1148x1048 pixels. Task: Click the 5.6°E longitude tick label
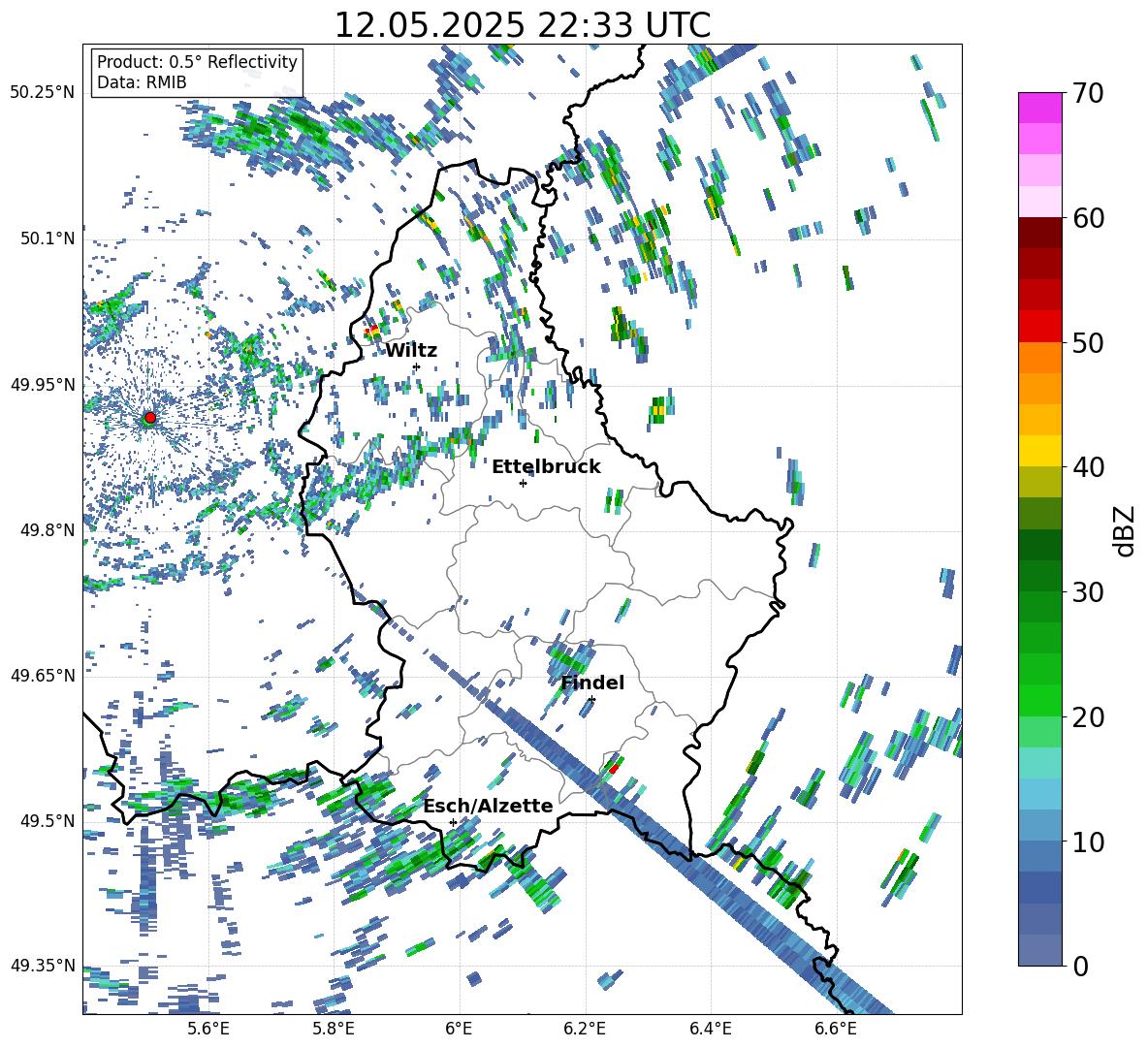click(207, 1029)
